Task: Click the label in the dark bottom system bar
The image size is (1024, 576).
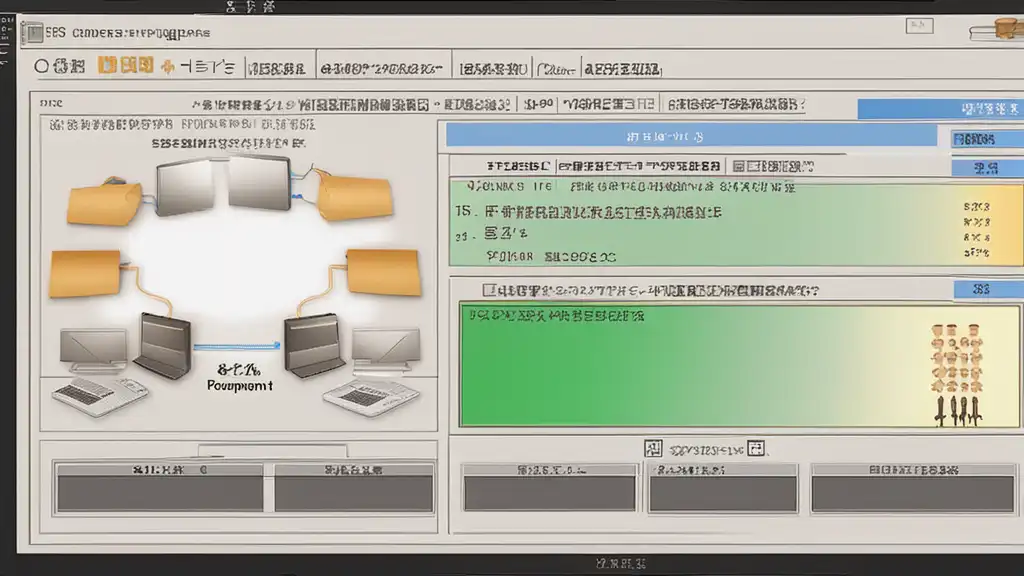Action: tap(620, 563)
